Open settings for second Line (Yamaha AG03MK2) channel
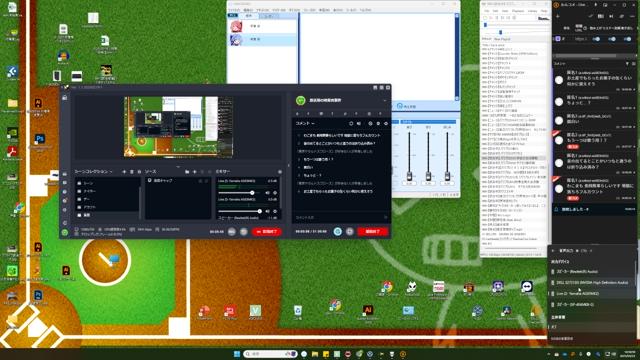Viewport: 640px width, 360px height. coord(275,211)
